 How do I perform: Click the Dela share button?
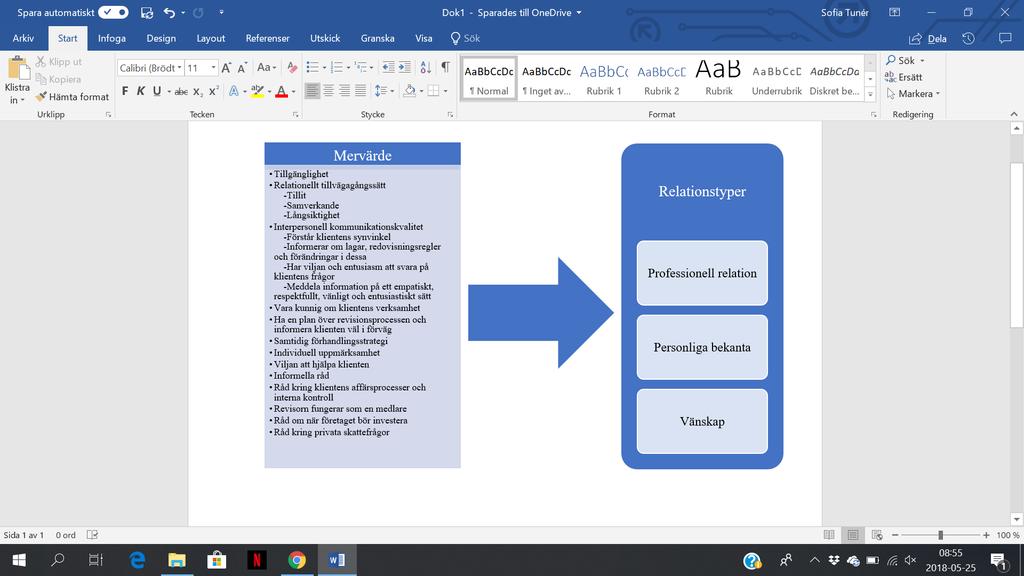click(928, 39)
